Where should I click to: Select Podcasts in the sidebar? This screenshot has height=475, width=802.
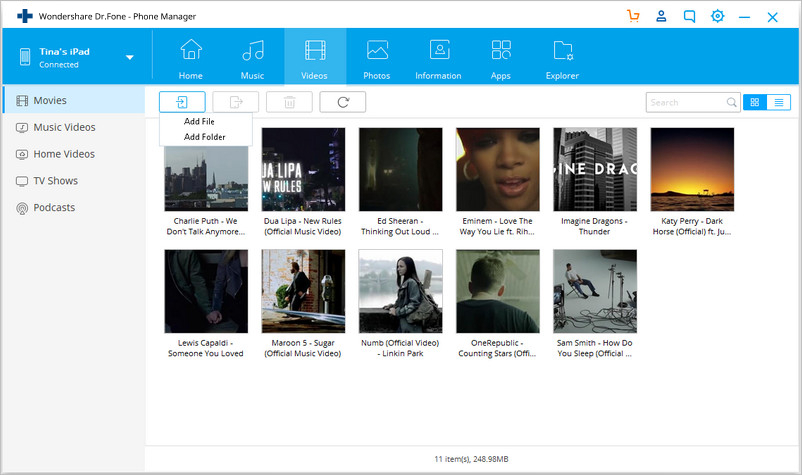click(74, 208)
